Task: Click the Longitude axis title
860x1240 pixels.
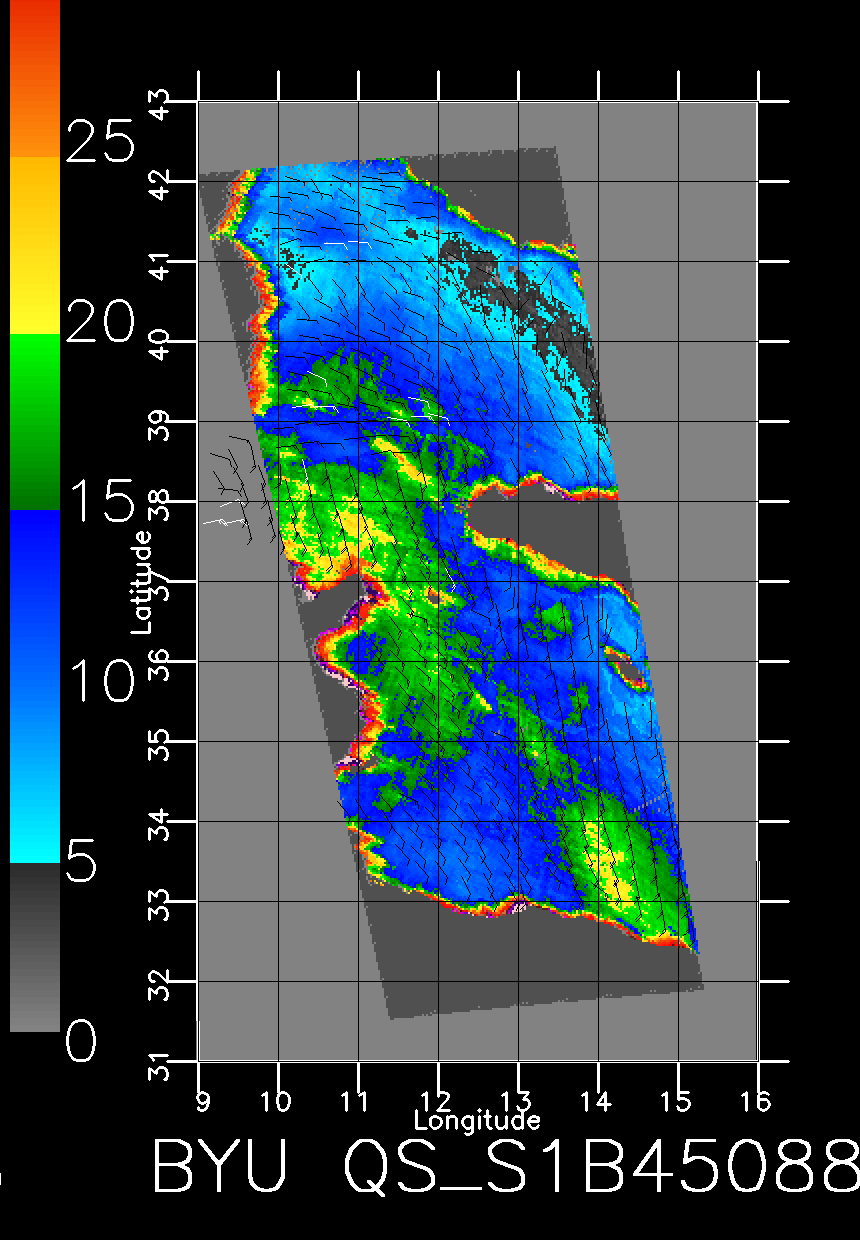Action: (478, 1120)
